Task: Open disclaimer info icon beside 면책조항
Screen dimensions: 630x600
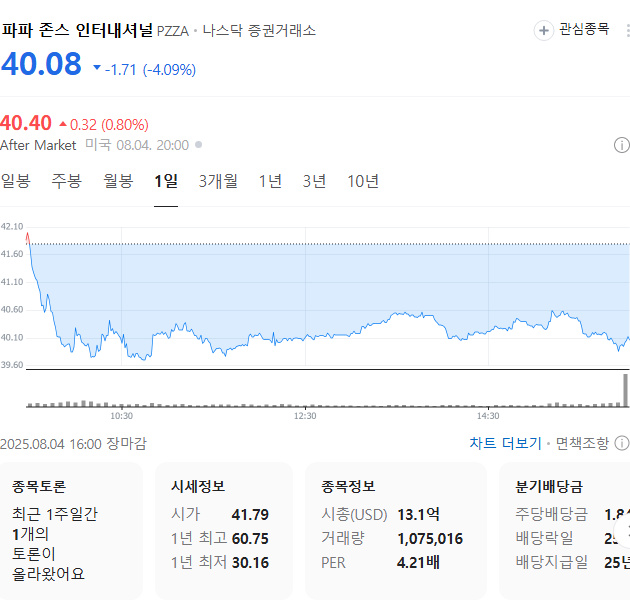Action: [622, 443]
